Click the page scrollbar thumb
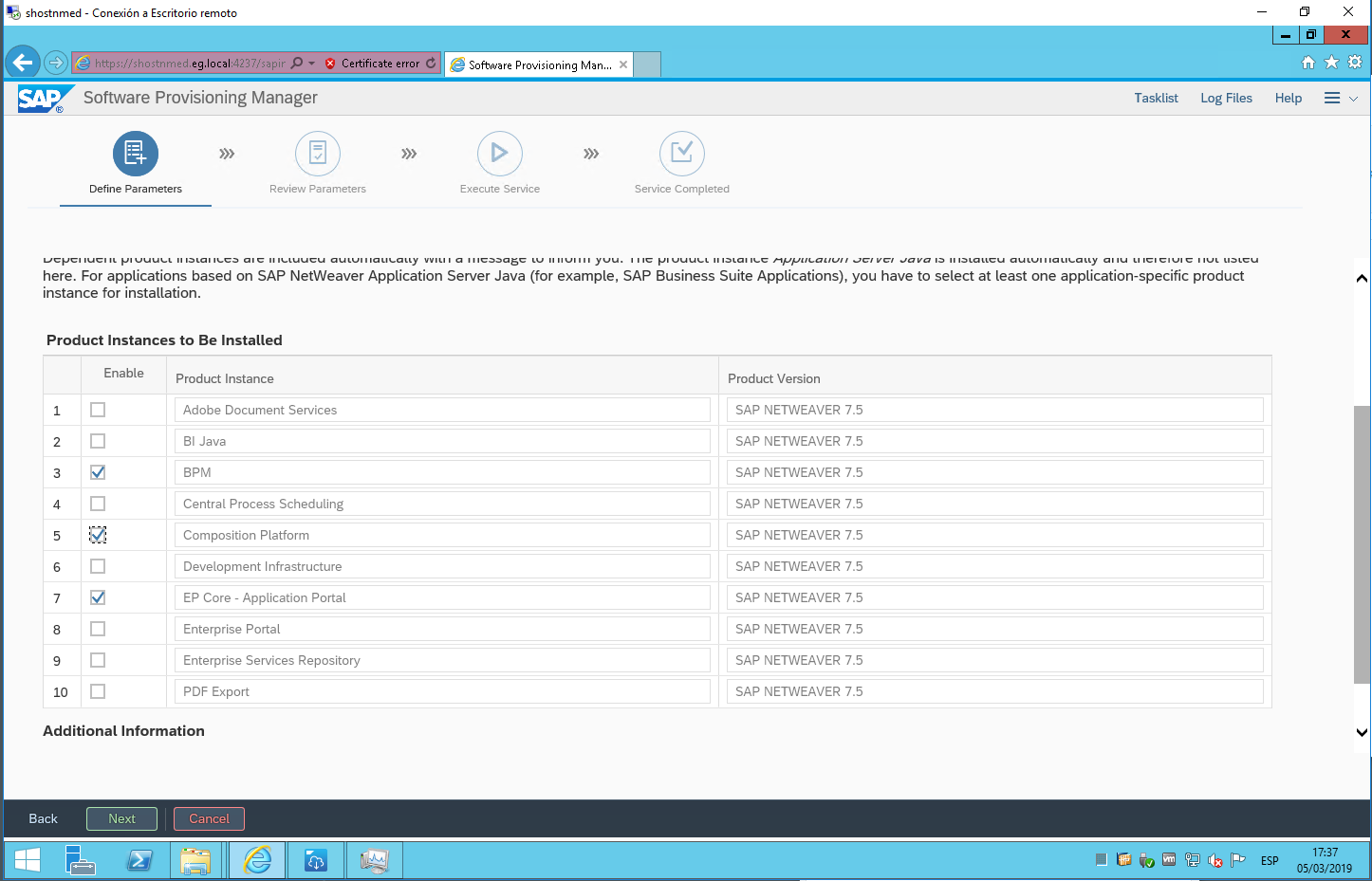 click(x=1362, y=544)
